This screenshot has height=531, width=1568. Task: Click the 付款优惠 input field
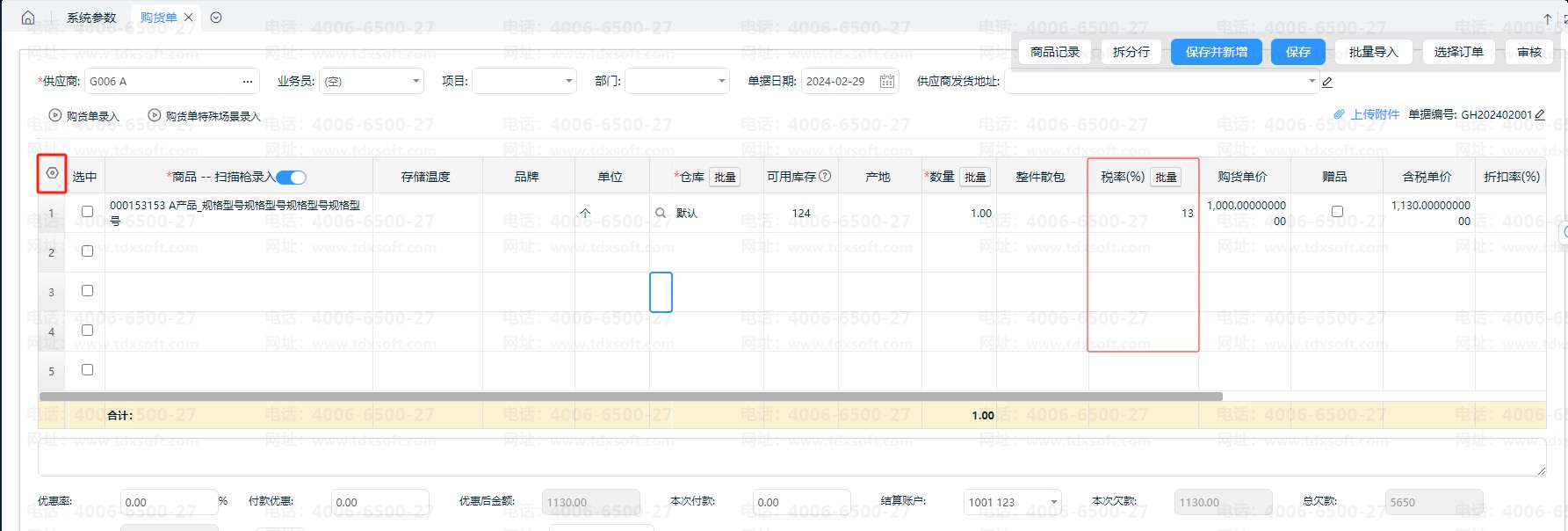tap(381, 502)
